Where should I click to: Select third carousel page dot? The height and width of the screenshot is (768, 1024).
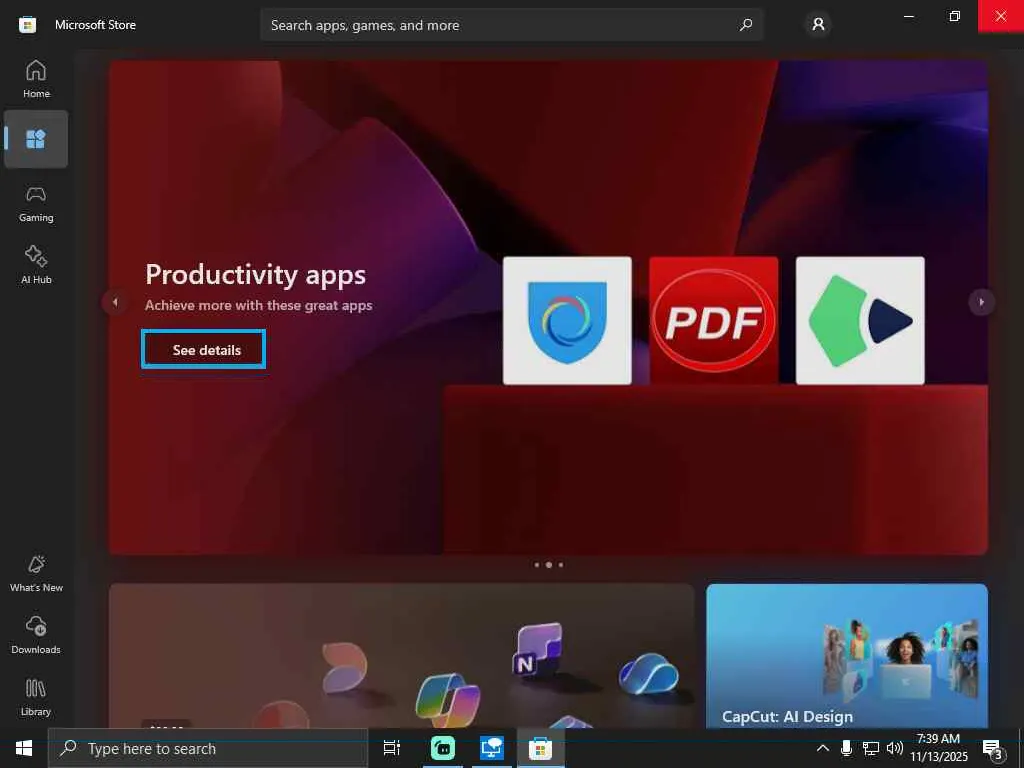[561, 565]
